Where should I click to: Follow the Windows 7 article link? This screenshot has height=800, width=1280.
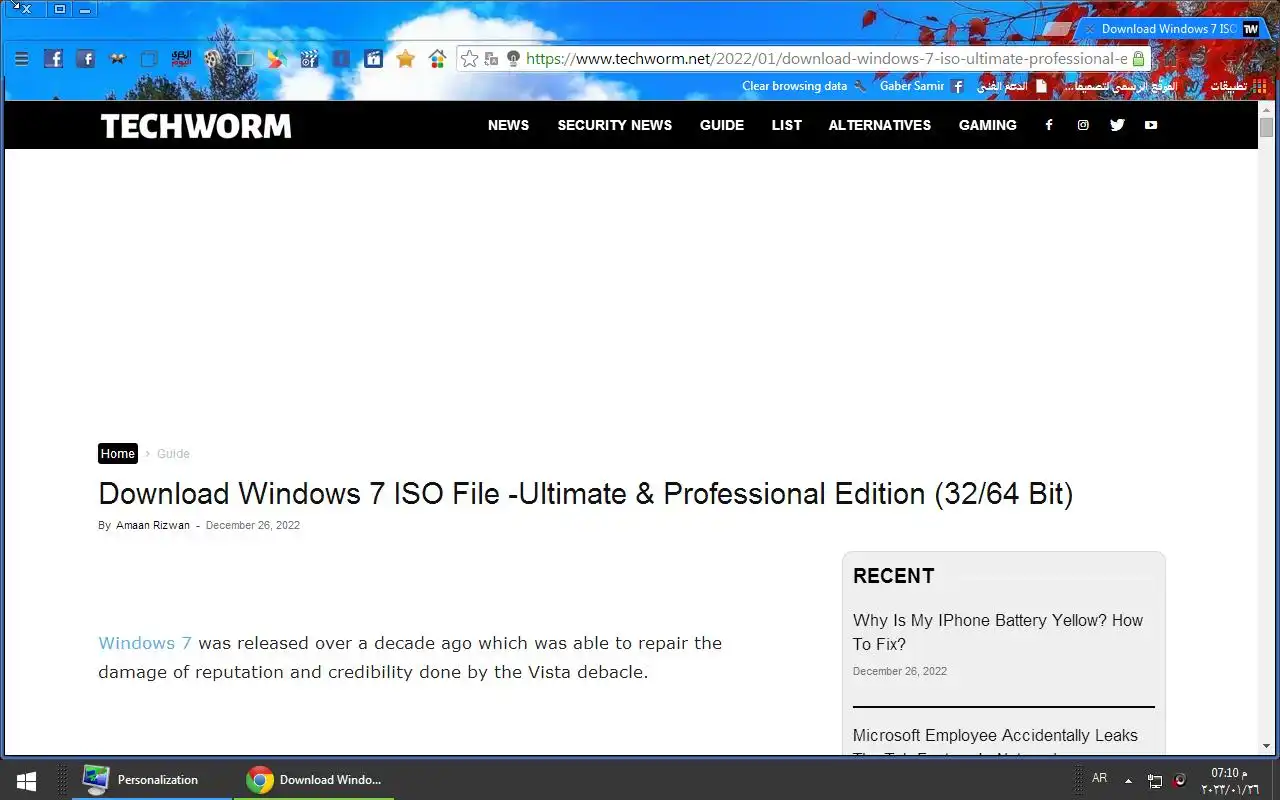[145, 643]
